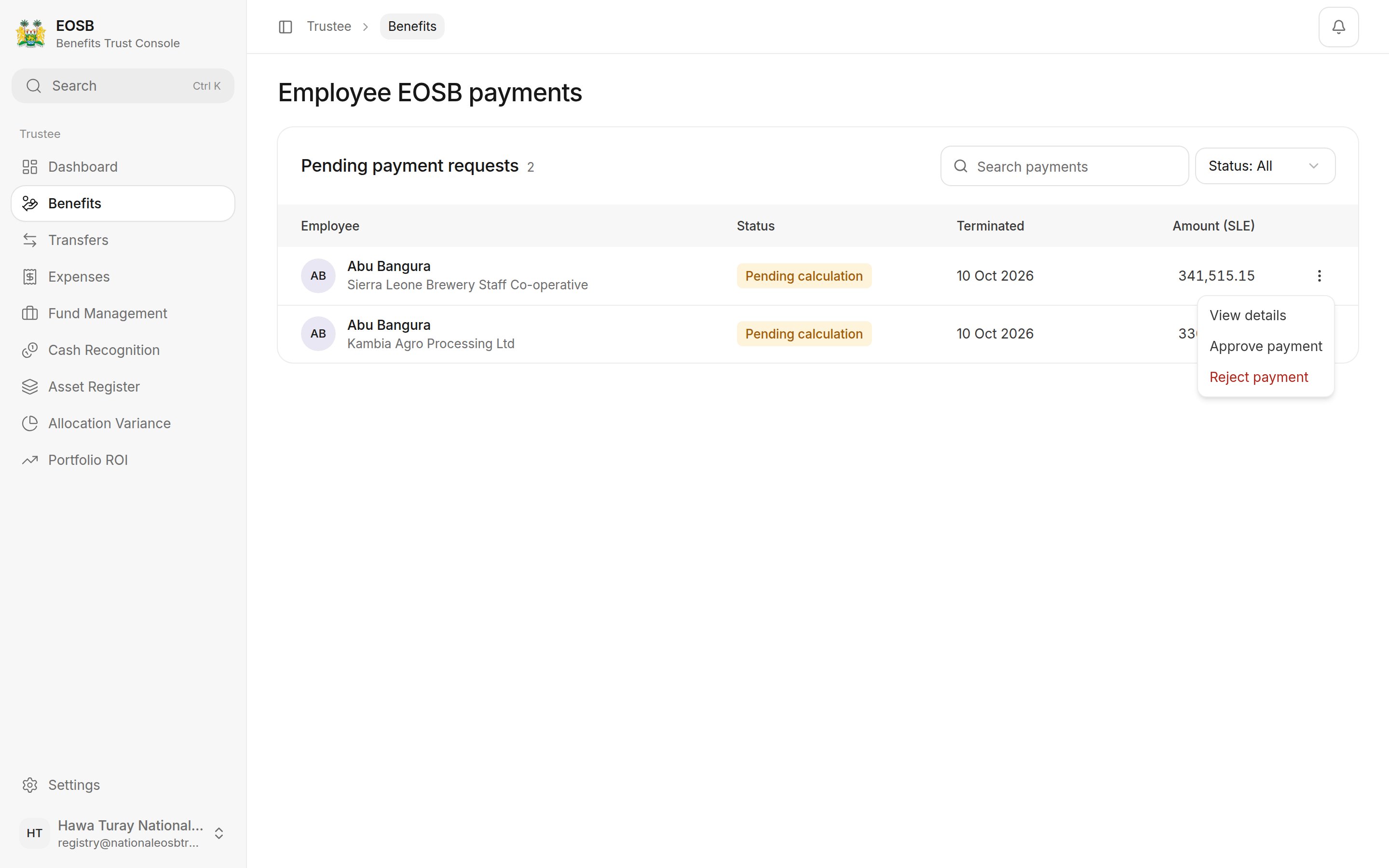Click the magnifier in Search payments

click(x=960, y=166)
